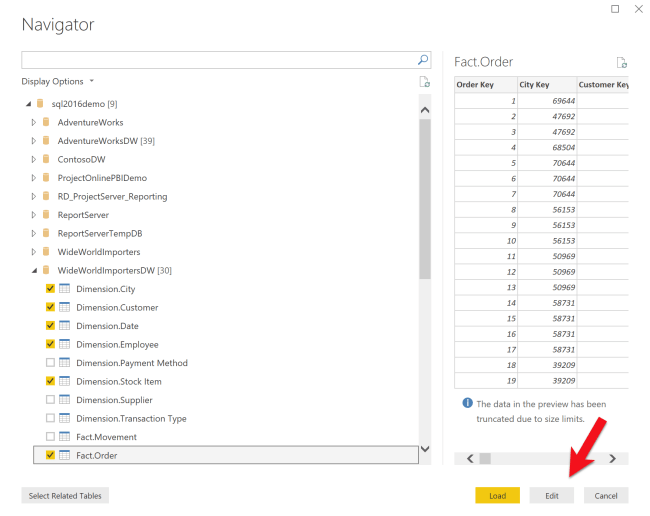The height and width of the screenshot is (516, 650).
Task: Click the preview refresh icon beside Fact.Order
Action: click(622, 62)
